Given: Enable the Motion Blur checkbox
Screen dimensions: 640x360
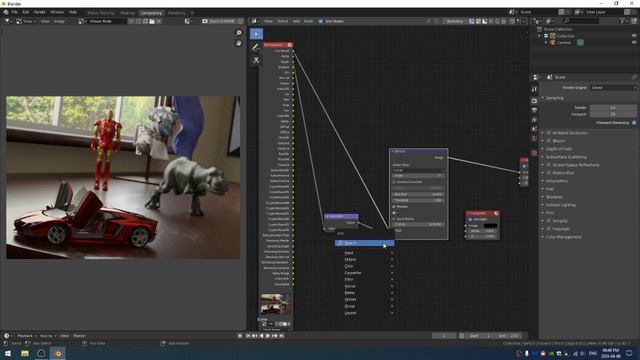Looking at the screenshot, I should (x=549, y=173).
